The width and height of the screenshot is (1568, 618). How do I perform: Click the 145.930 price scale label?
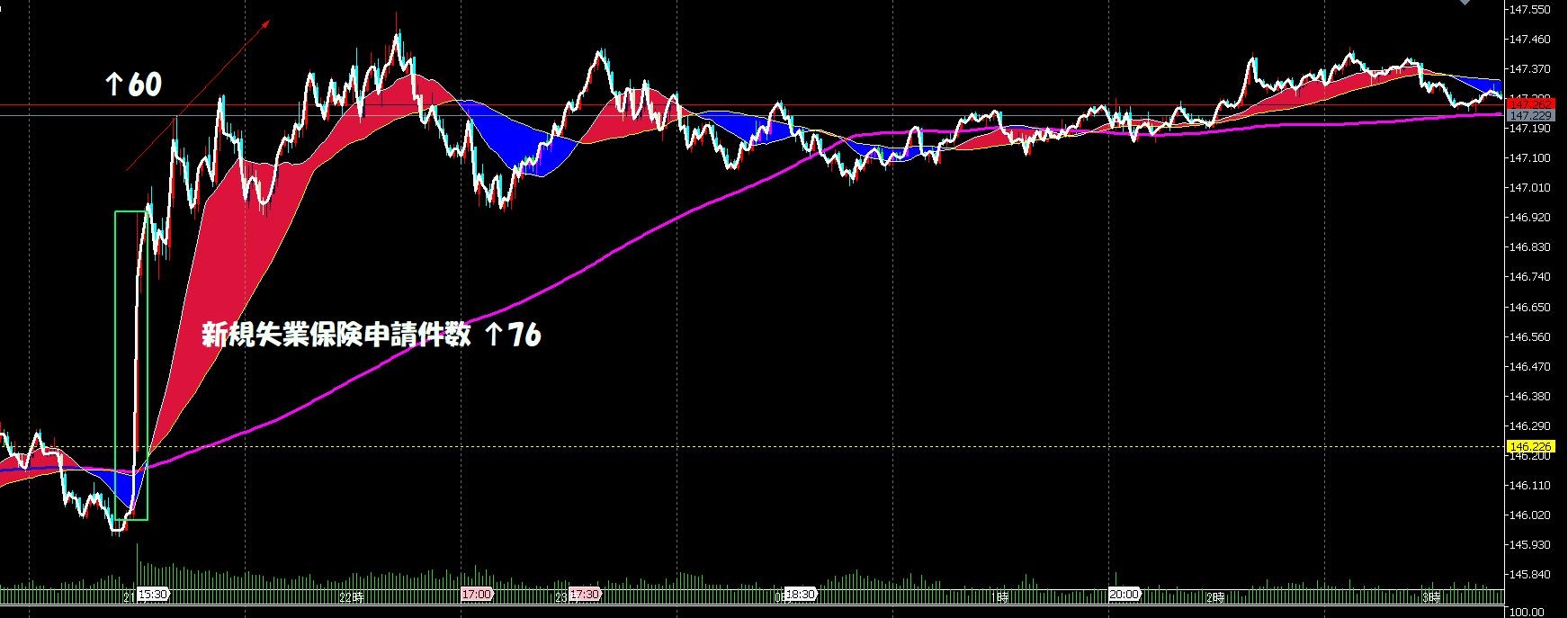pos(1530,545)
